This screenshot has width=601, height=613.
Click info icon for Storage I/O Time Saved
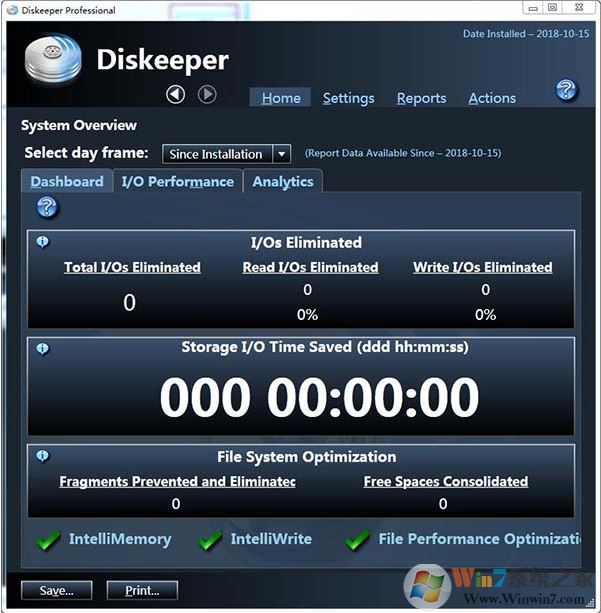click(43, 349)
